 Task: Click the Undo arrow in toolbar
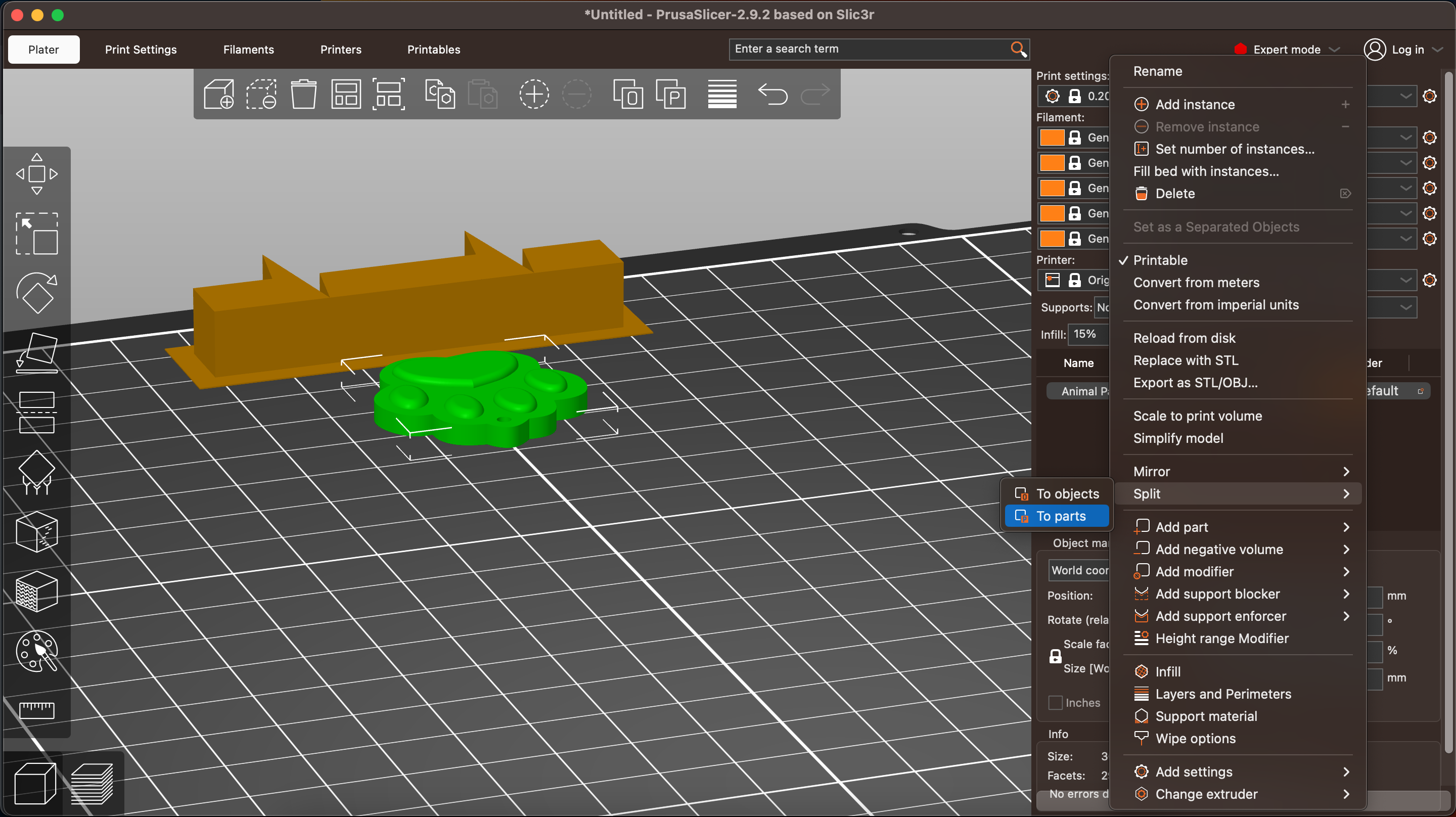click(772, 94)
